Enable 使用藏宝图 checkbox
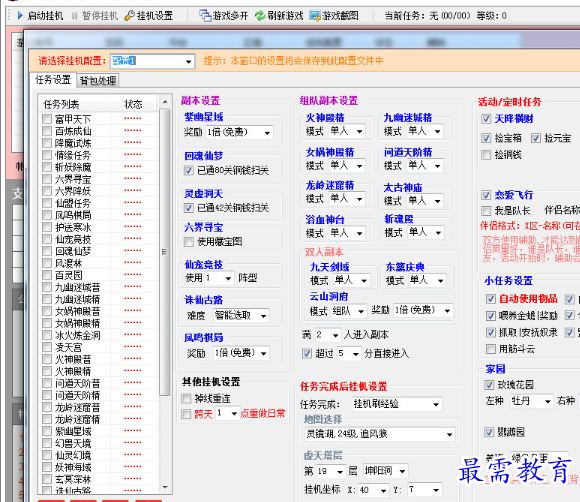Screen dimensions: 580x502 click(x=189, y=242)
